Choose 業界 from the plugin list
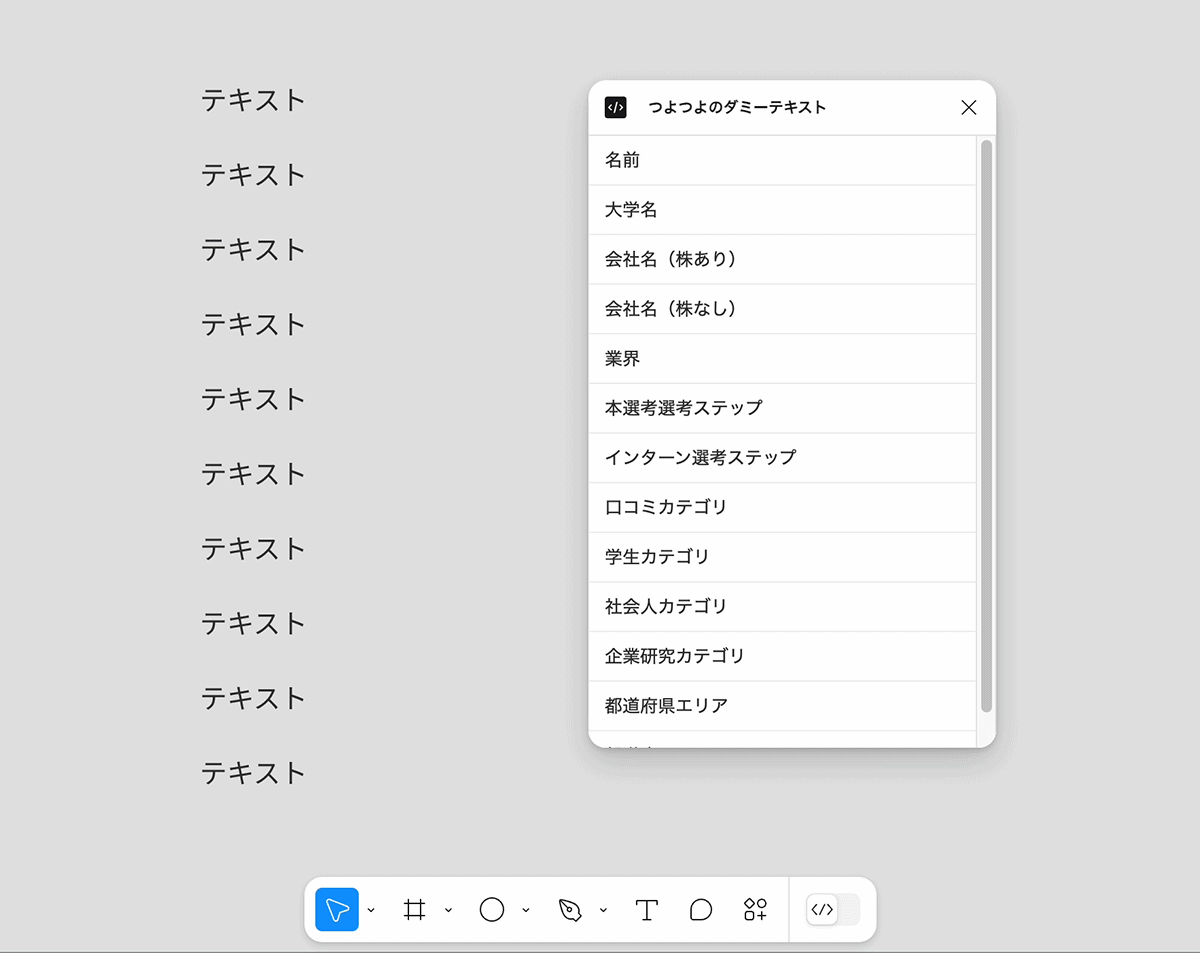 point(782,358)
